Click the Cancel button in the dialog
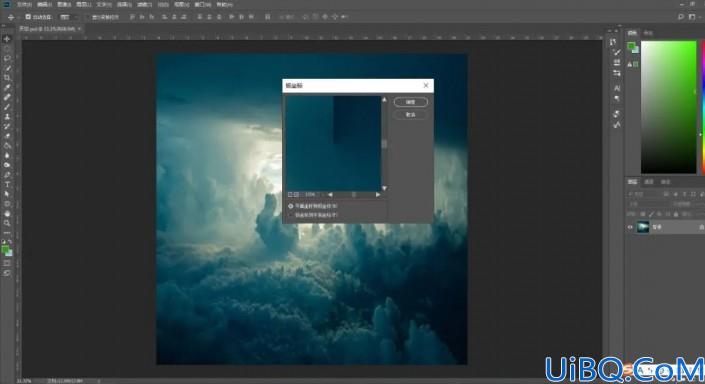 click(x=411, y=115)
